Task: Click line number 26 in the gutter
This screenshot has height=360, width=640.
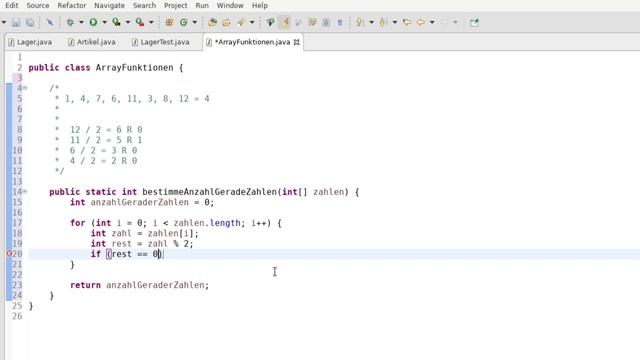Action: (17, 316)
